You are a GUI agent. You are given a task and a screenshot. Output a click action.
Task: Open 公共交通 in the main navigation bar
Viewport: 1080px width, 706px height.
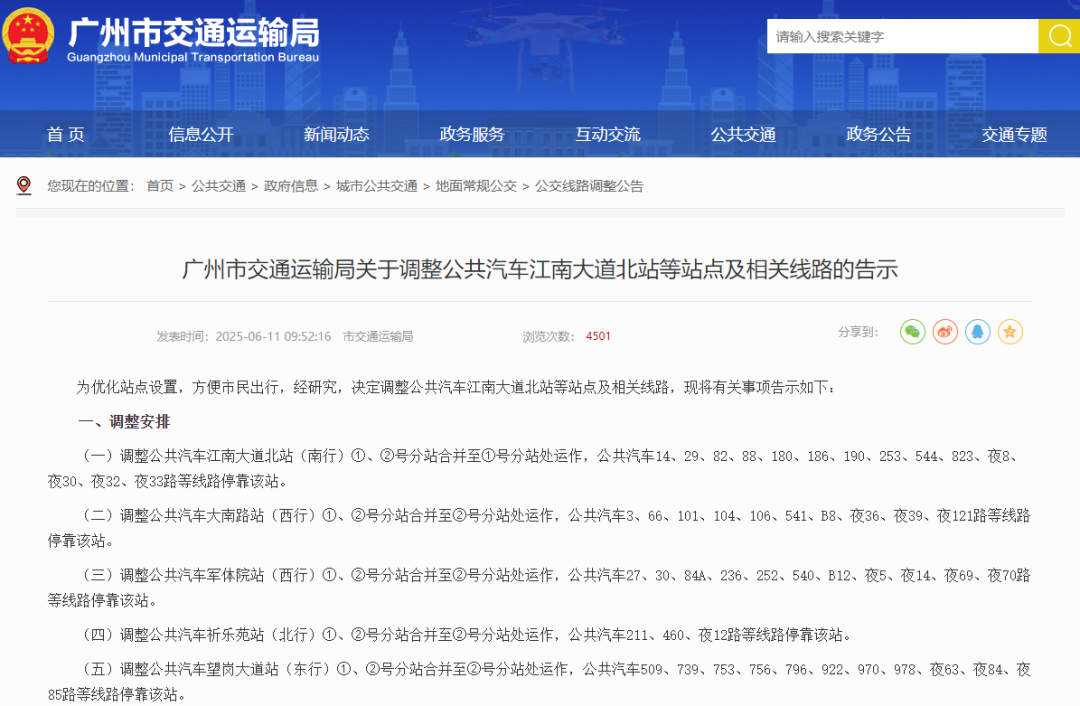point(744,134)
